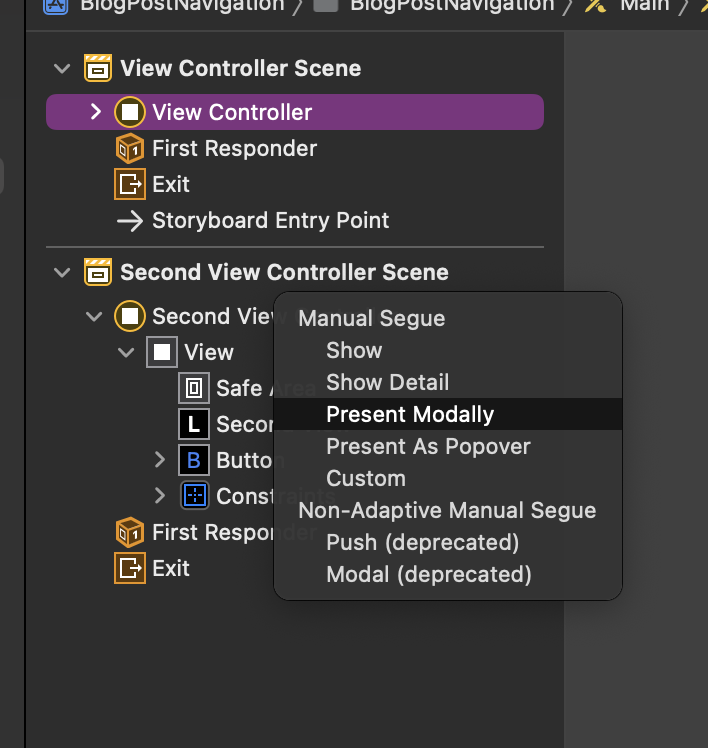This screenshot has height=748, width=708.
Task: Click the Exit icon under View Controller
Action: [130, 184]
